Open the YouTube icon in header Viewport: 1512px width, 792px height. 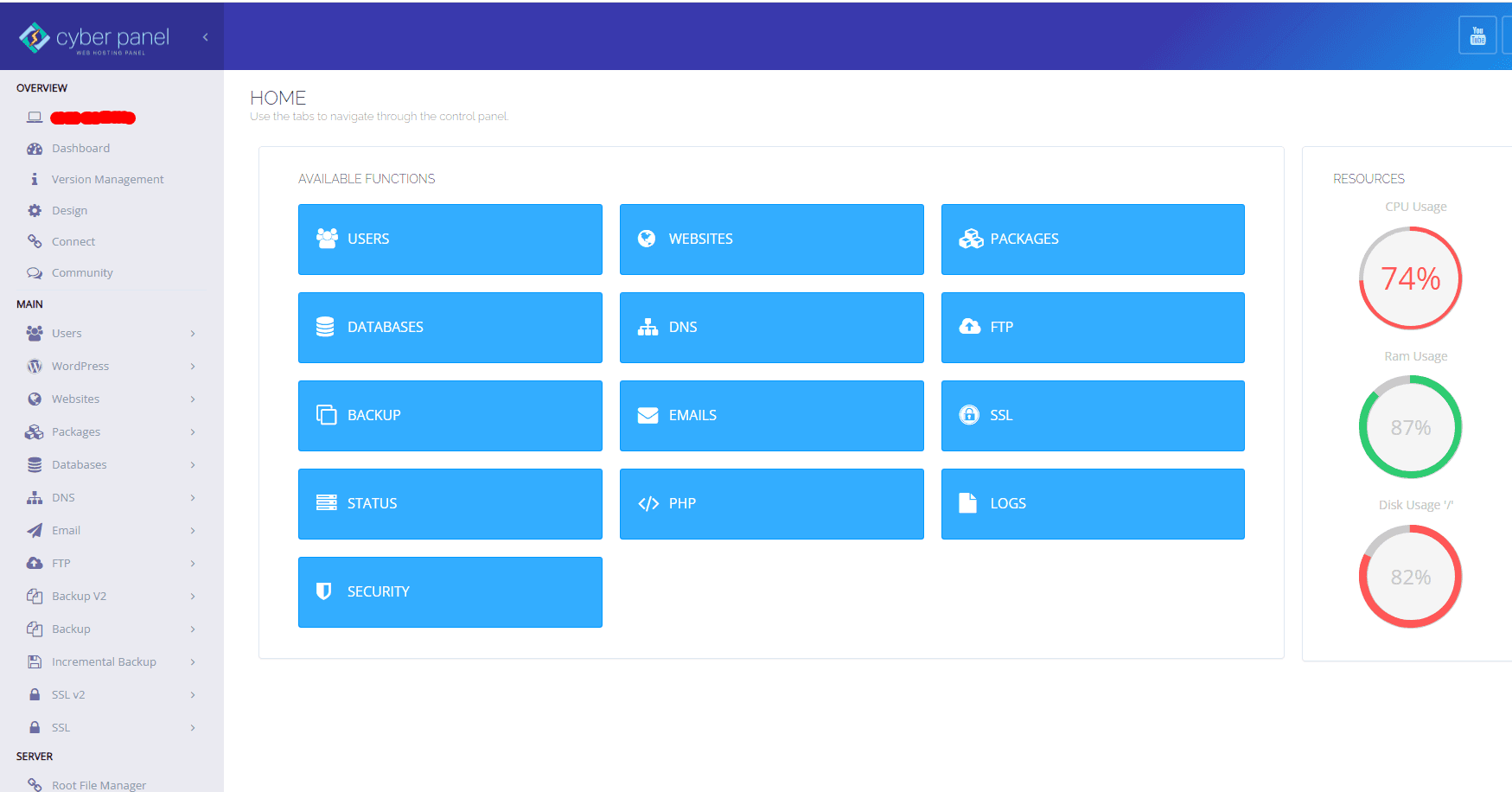pyautogui.click(x=1477, y=35)
